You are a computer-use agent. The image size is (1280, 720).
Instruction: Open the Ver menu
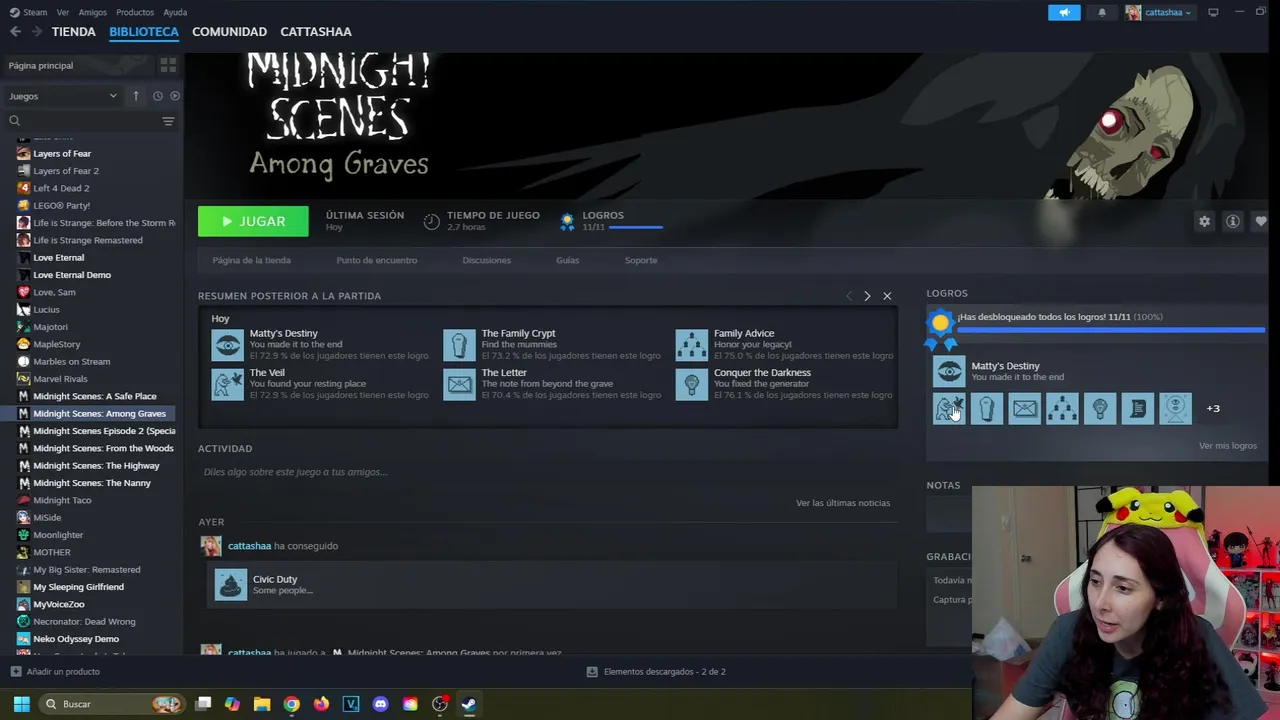[63, 12]
